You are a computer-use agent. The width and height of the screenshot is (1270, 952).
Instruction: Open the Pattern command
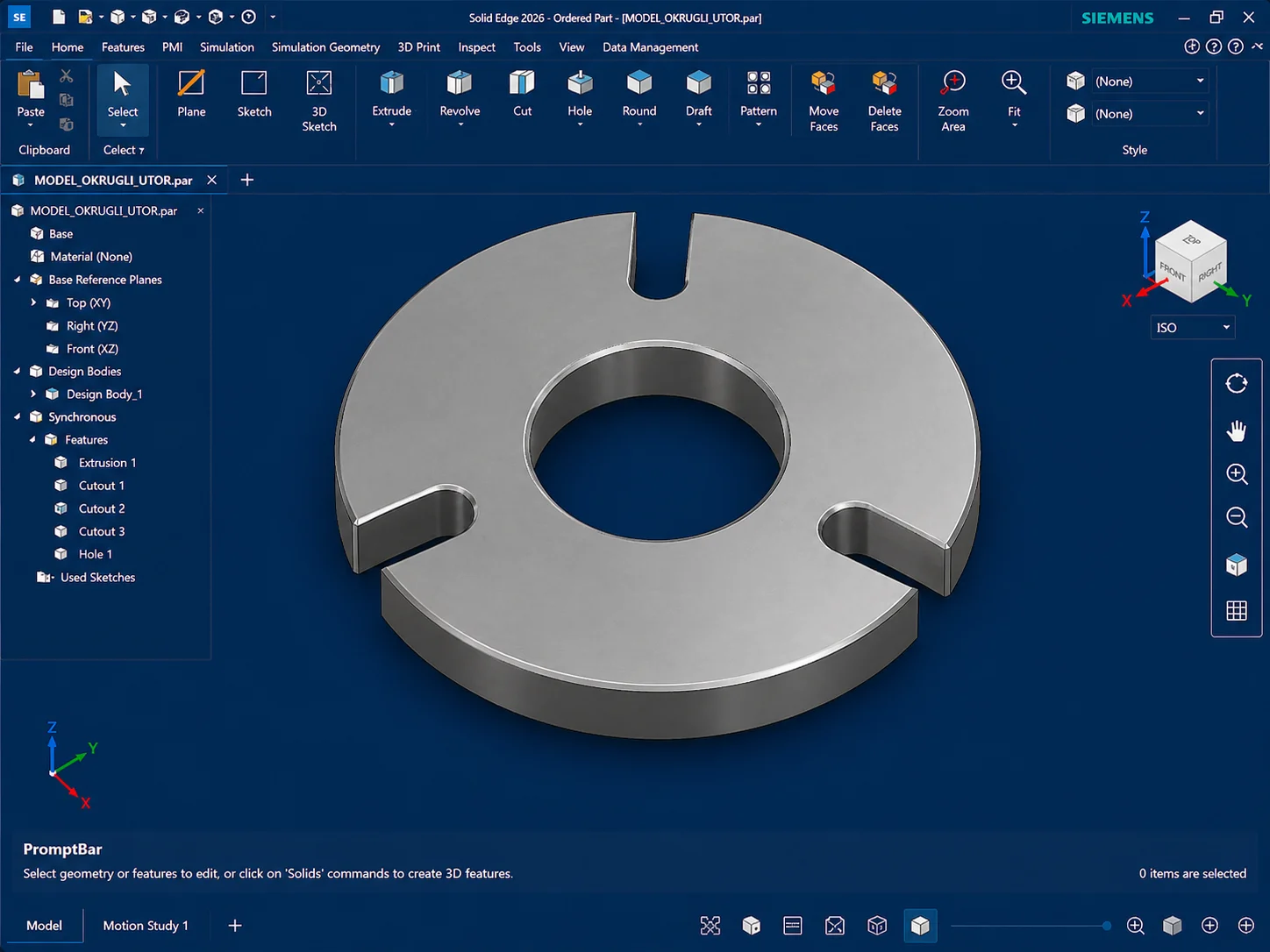coord(759,92)
